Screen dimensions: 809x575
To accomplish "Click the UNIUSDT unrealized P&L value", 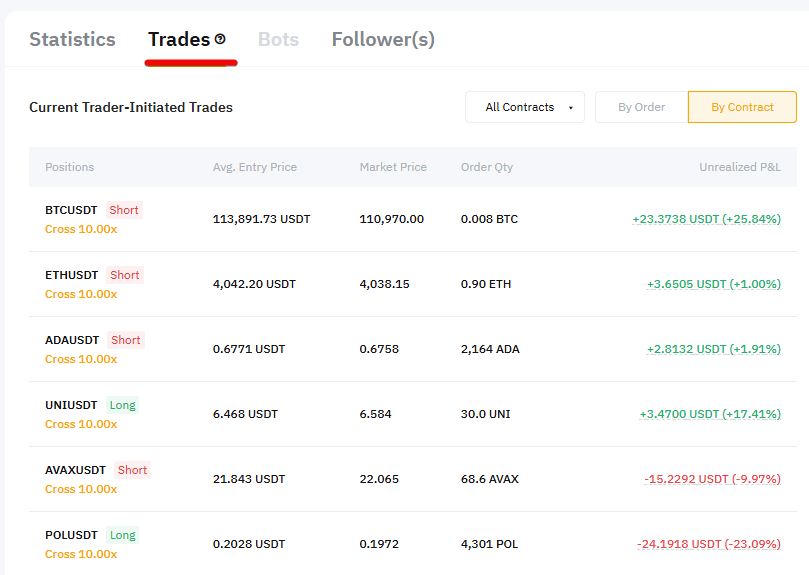I will click(x=710, y=414).
